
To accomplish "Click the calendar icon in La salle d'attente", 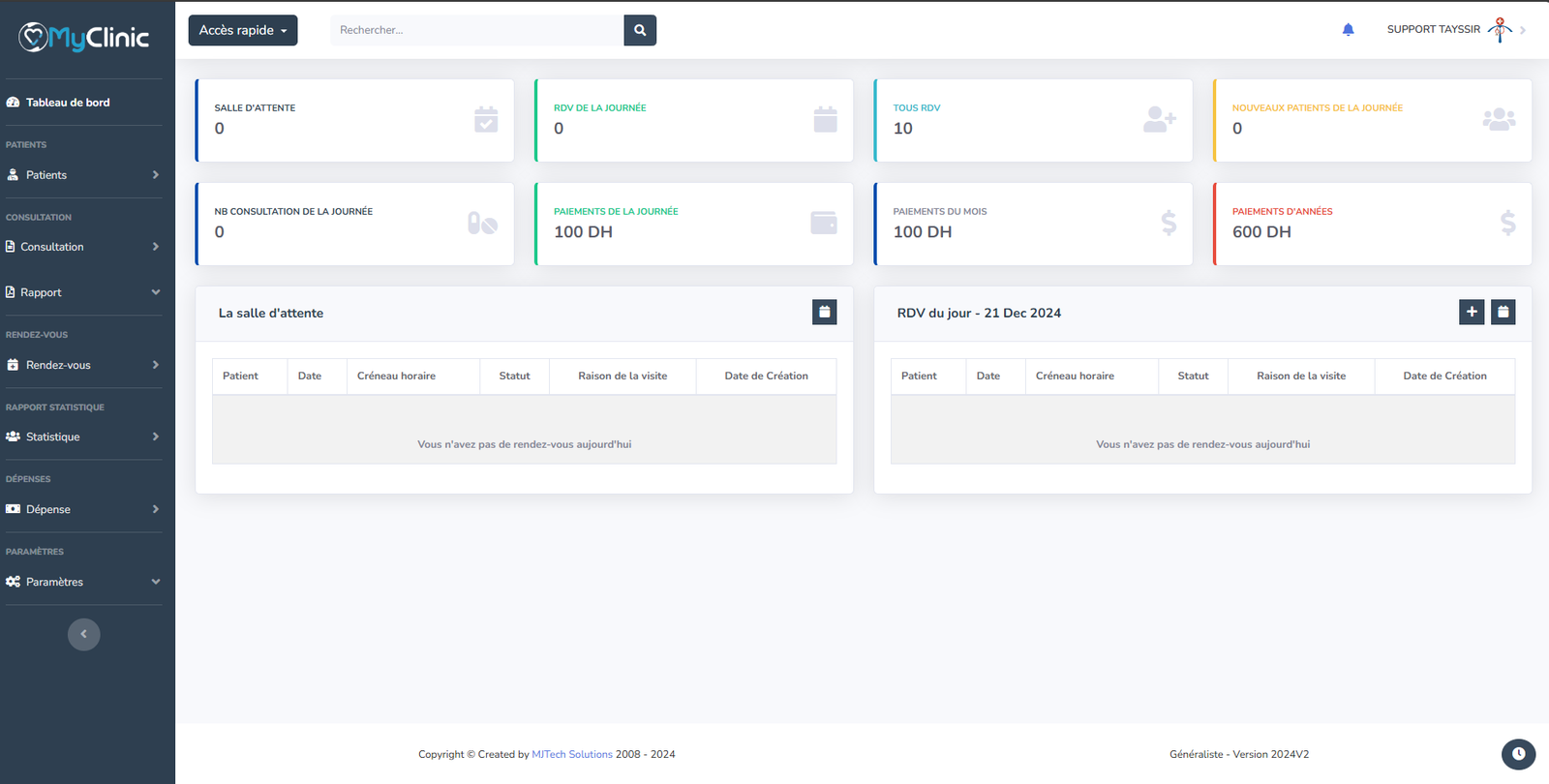I will tap(824, 312).
